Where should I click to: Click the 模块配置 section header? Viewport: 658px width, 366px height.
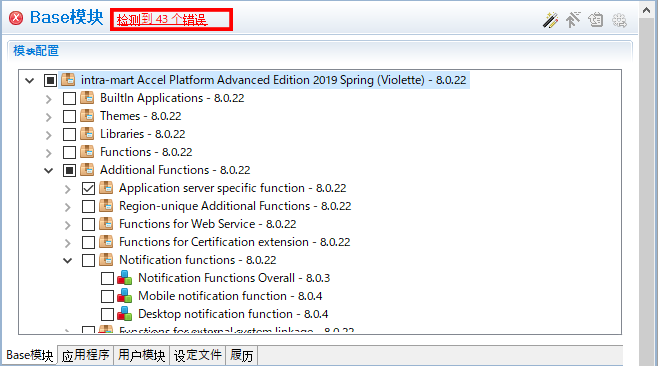point(36,51)
